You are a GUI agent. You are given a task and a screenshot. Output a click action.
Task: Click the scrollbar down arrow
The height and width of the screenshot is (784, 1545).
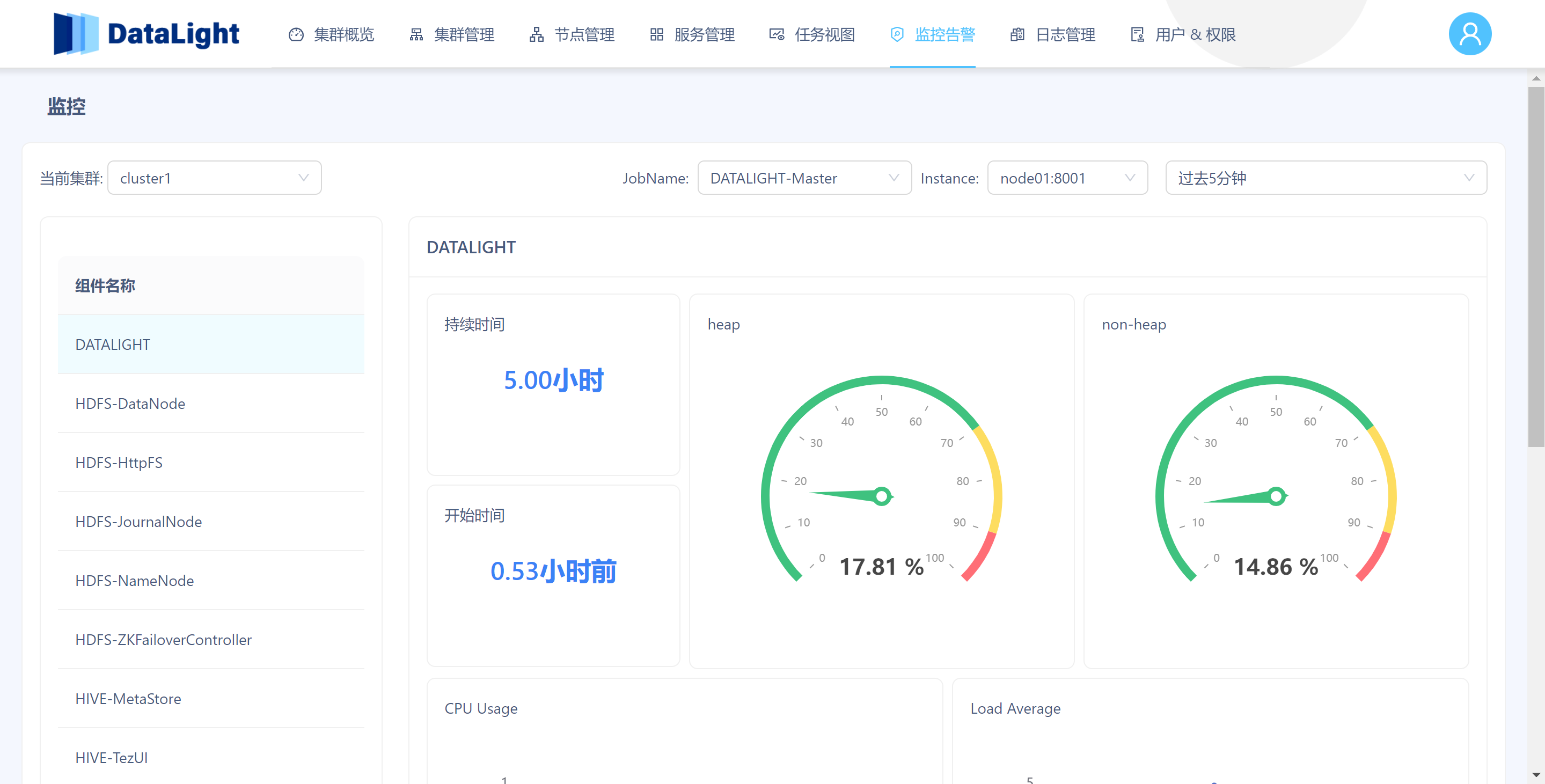[1536, 775]
